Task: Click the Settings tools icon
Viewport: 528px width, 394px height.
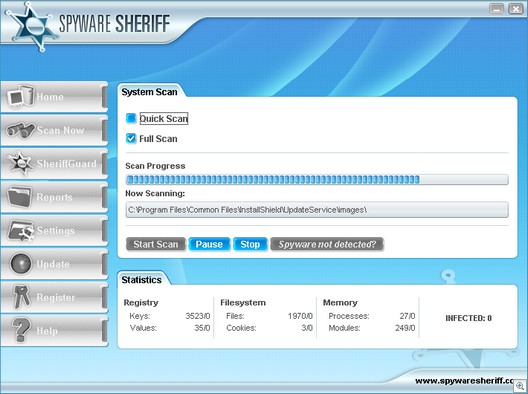Action: [21, 230]
